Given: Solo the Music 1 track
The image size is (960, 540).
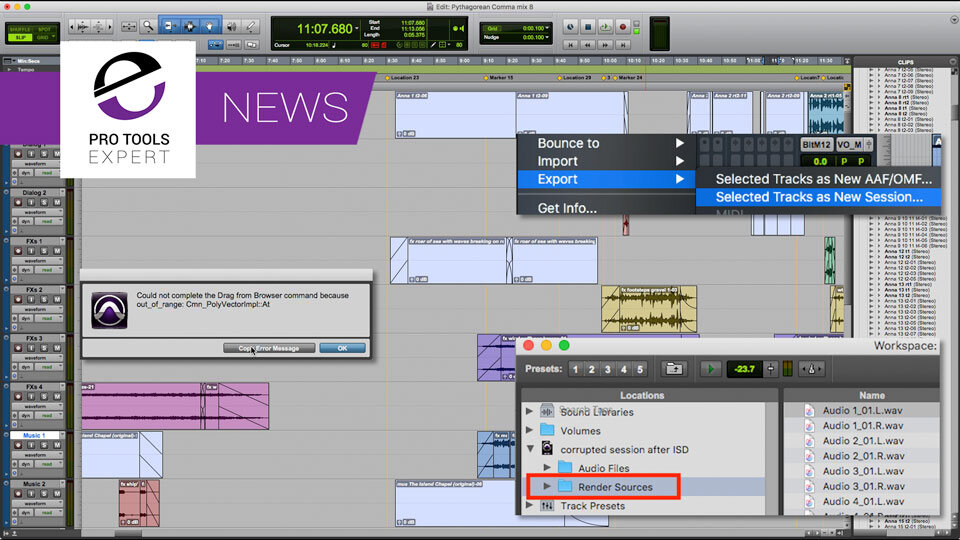Looking at the screenshot, I should (x=44, y=445).
